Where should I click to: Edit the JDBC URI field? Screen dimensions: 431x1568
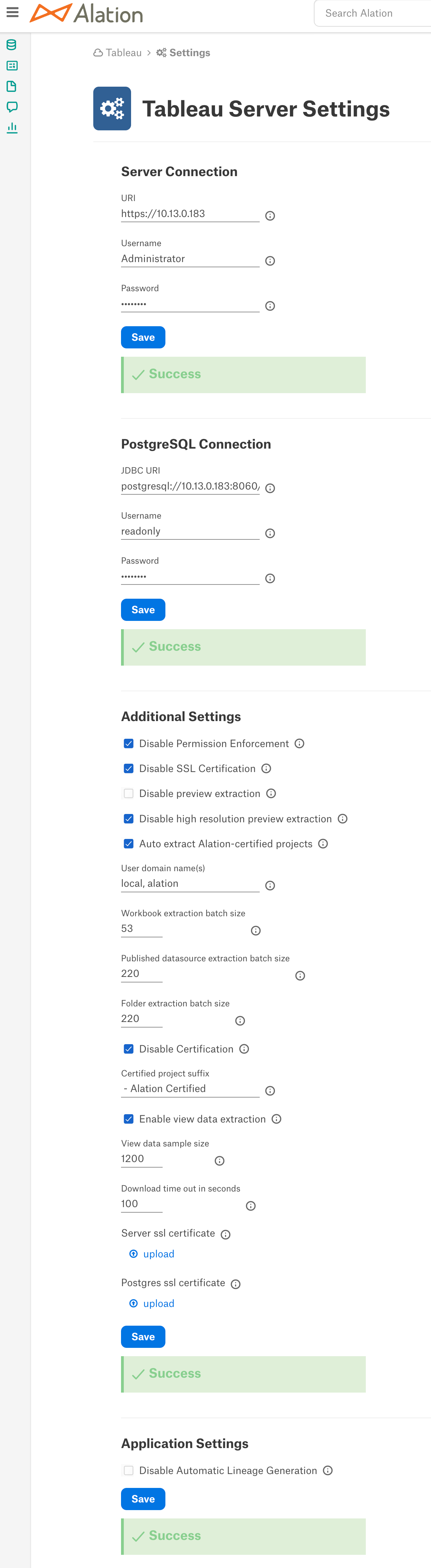(x=190, y=486)
